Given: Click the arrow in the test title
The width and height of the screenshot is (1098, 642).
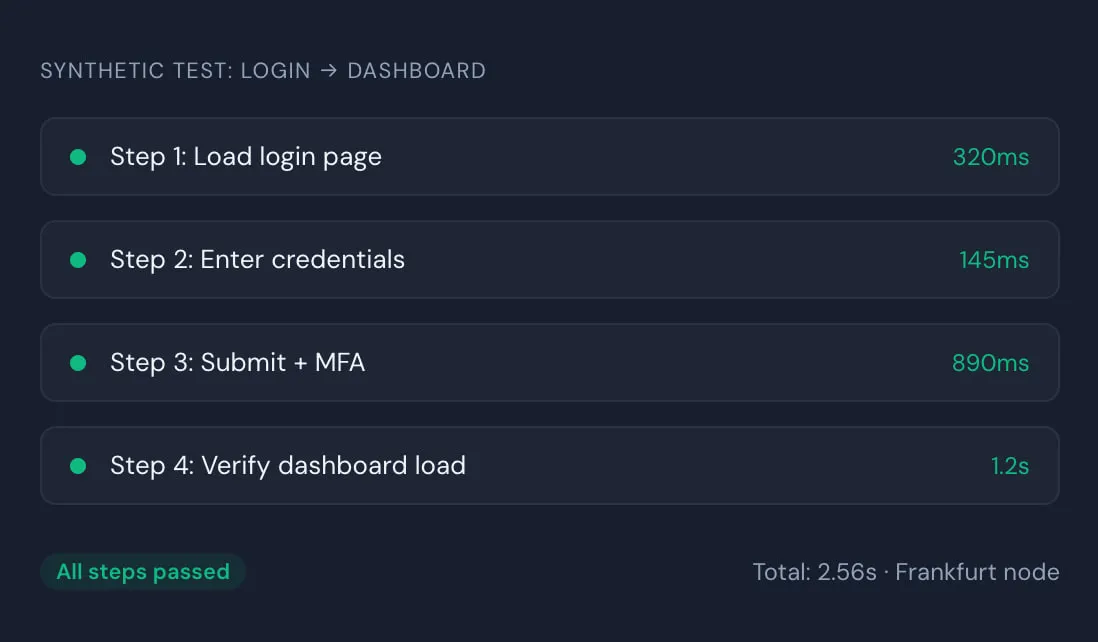Looking at the screenshot, I should tap(330, 70).
